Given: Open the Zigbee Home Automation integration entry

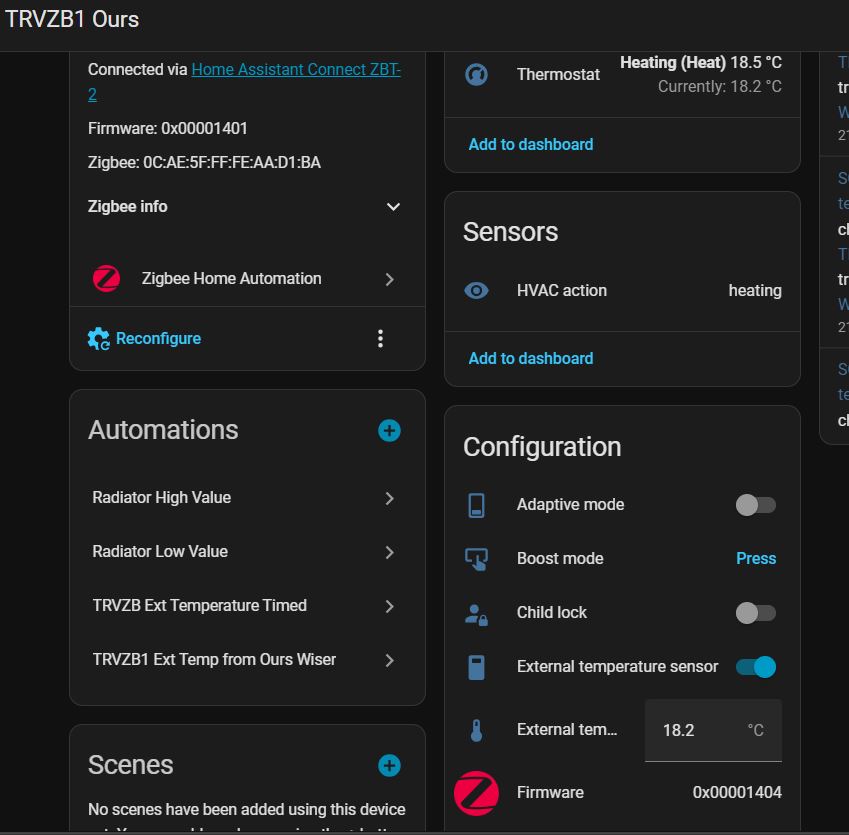Looking at the screenshot, I should click(x=245, y=279).
